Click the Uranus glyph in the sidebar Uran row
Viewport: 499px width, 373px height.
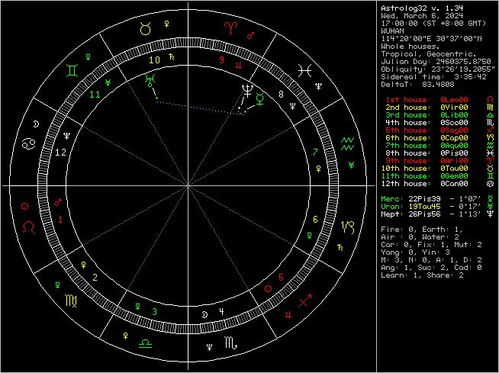pyautogui.click(x=490, y=207)
